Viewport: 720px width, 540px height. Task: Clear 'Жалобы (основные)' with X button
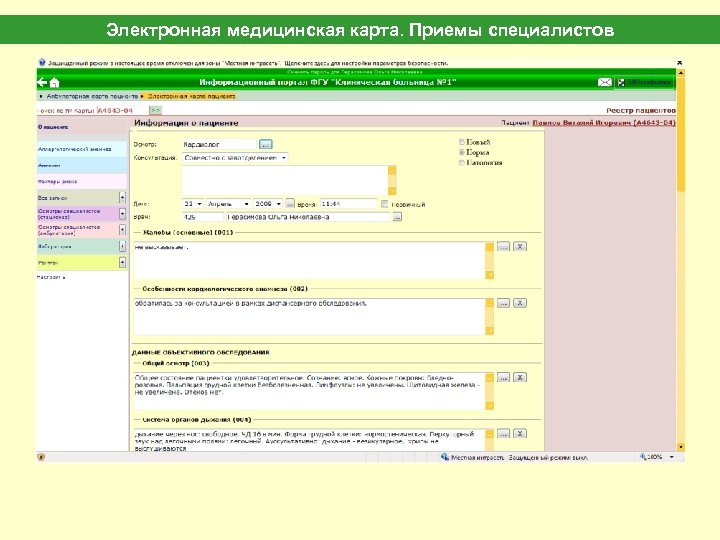pos(520,247)
